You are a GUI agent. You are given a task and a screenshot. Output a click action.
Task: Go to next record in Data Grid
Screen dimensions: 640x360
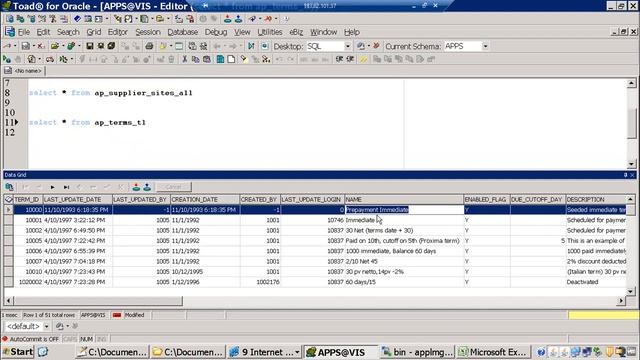52,187
